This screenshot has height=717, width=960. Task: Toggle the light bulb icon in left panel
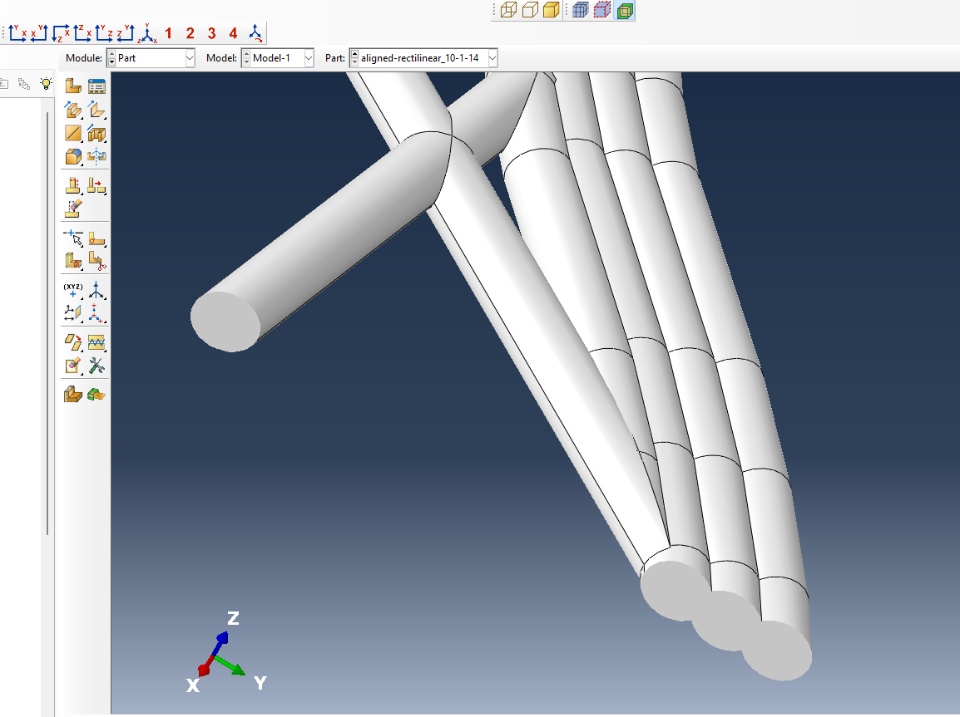click(46, 84)
